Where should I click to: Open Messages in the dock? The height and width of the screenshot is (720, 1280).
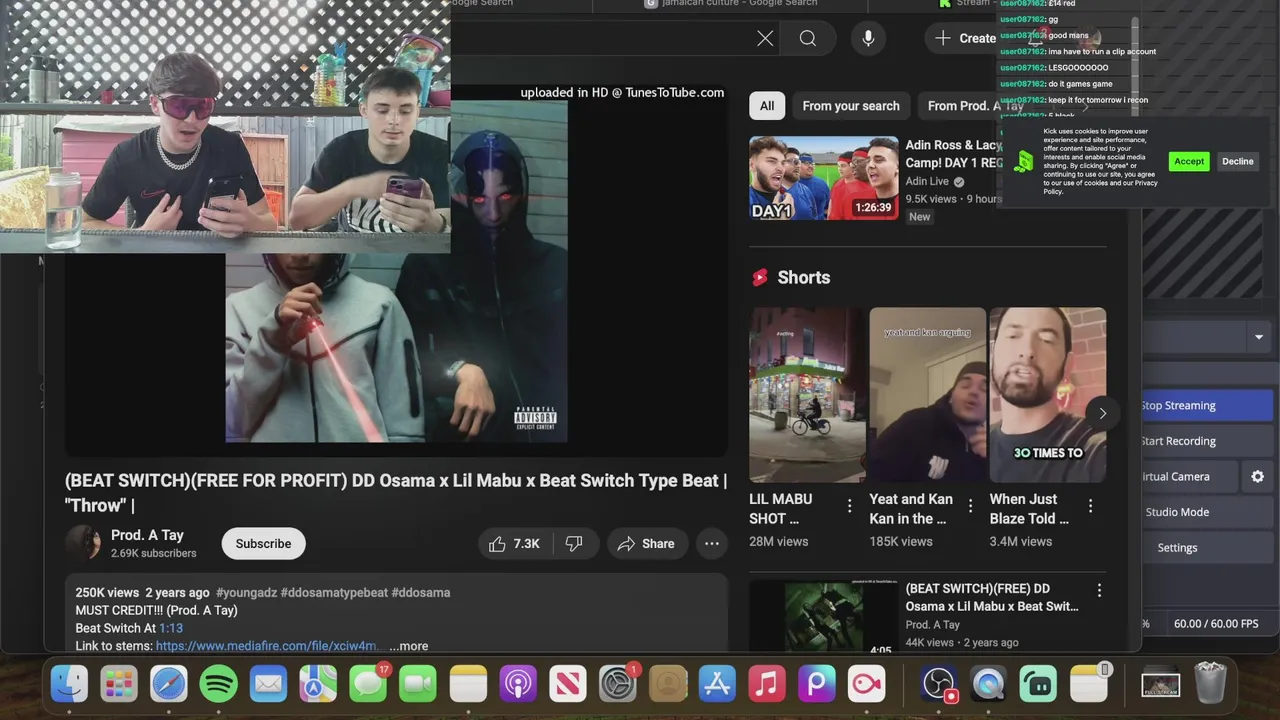(x=368, y=684)
